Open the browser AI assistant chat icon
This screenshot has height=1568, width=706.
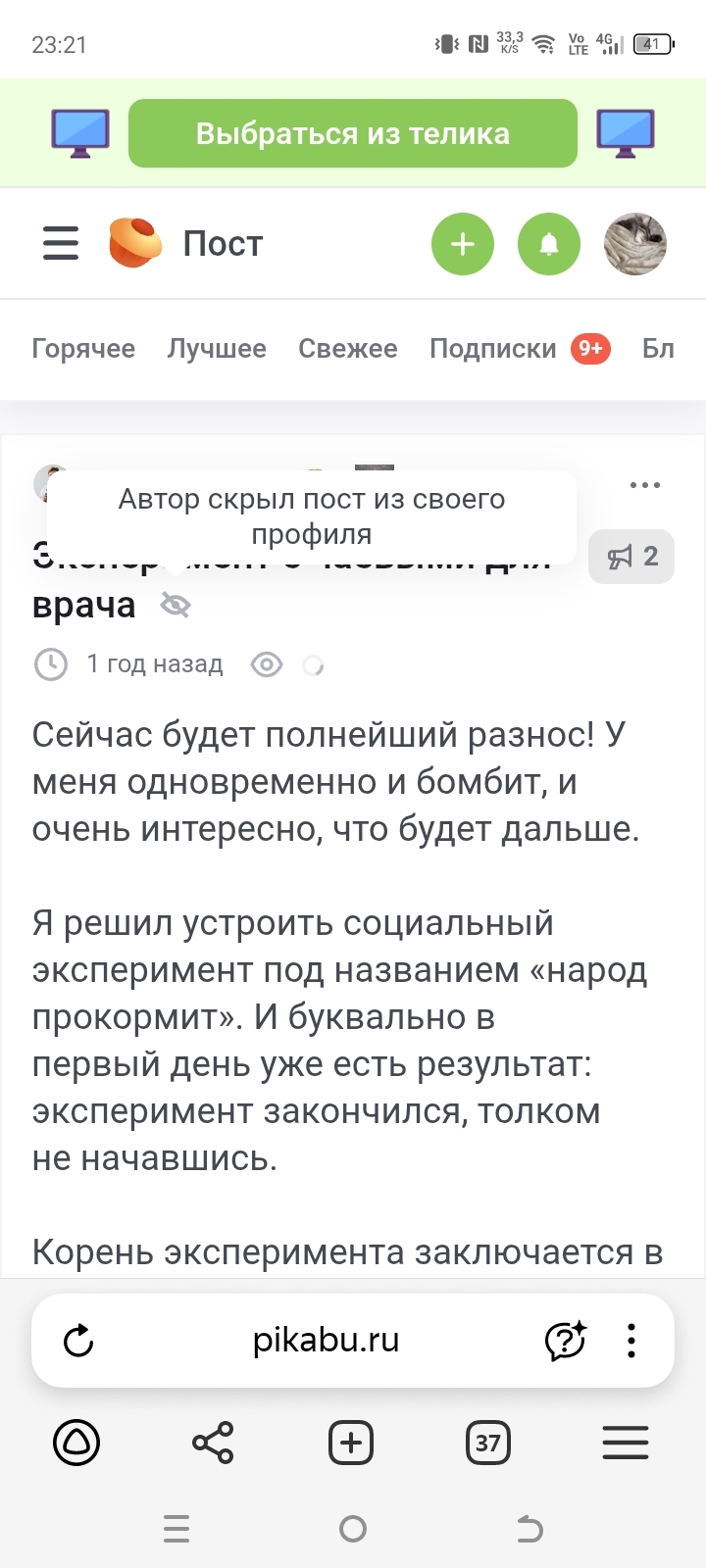tap(566, 1341)
